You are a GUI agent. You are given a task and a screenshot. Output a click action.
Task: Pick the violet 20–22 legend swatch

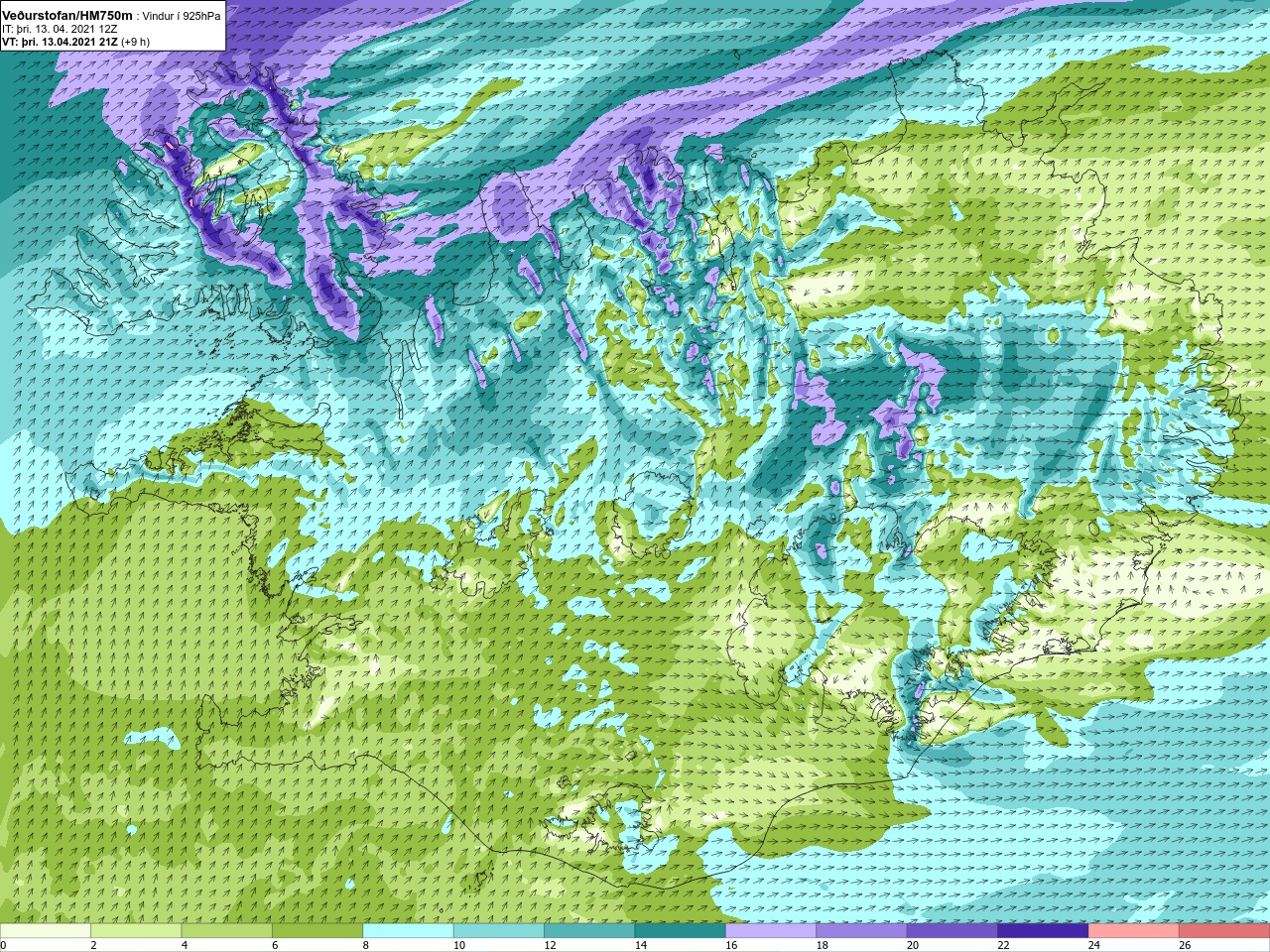coord(952,931)
